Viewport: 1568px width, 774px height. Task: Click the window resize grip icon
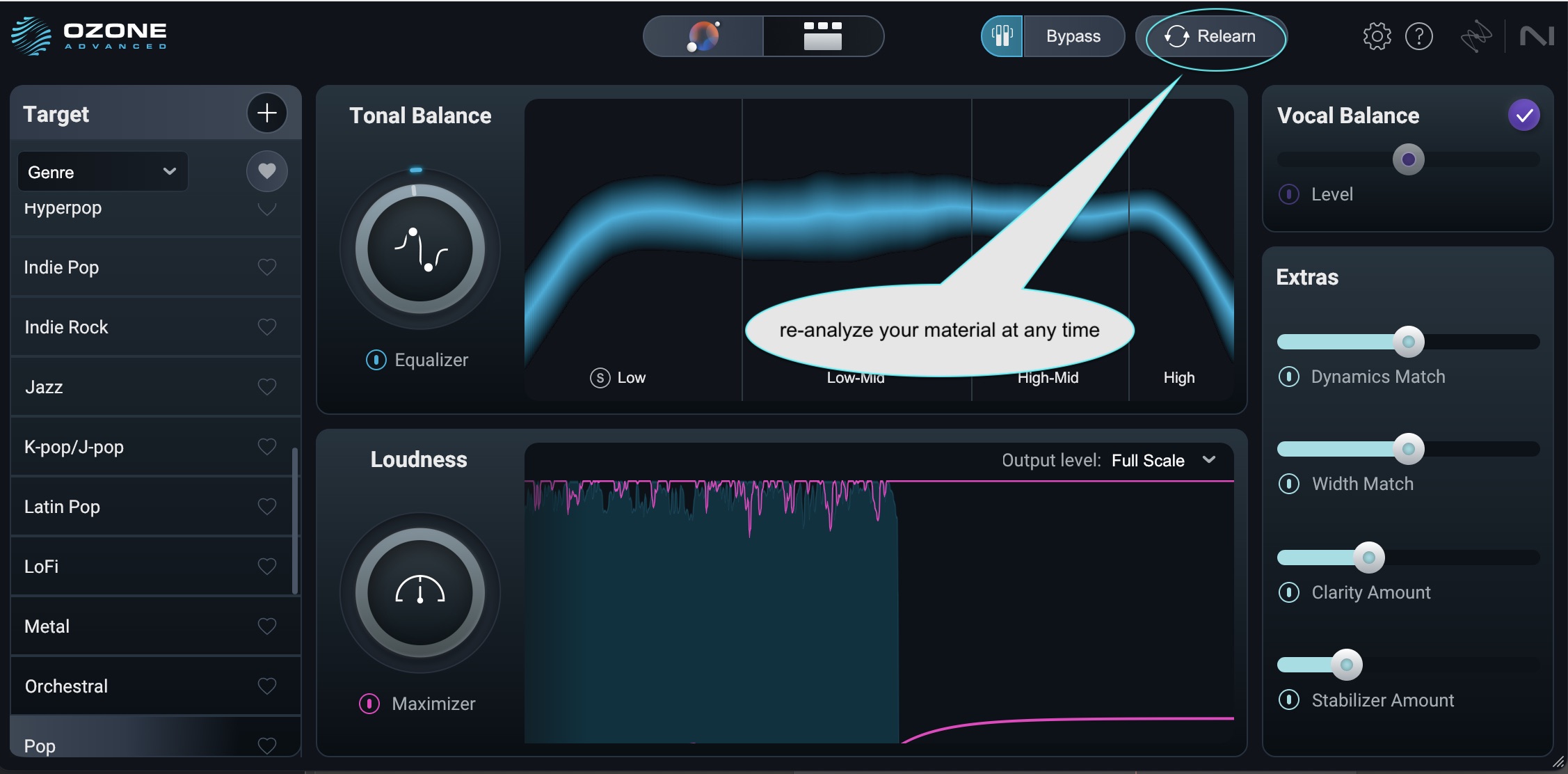click(1558, 762)
